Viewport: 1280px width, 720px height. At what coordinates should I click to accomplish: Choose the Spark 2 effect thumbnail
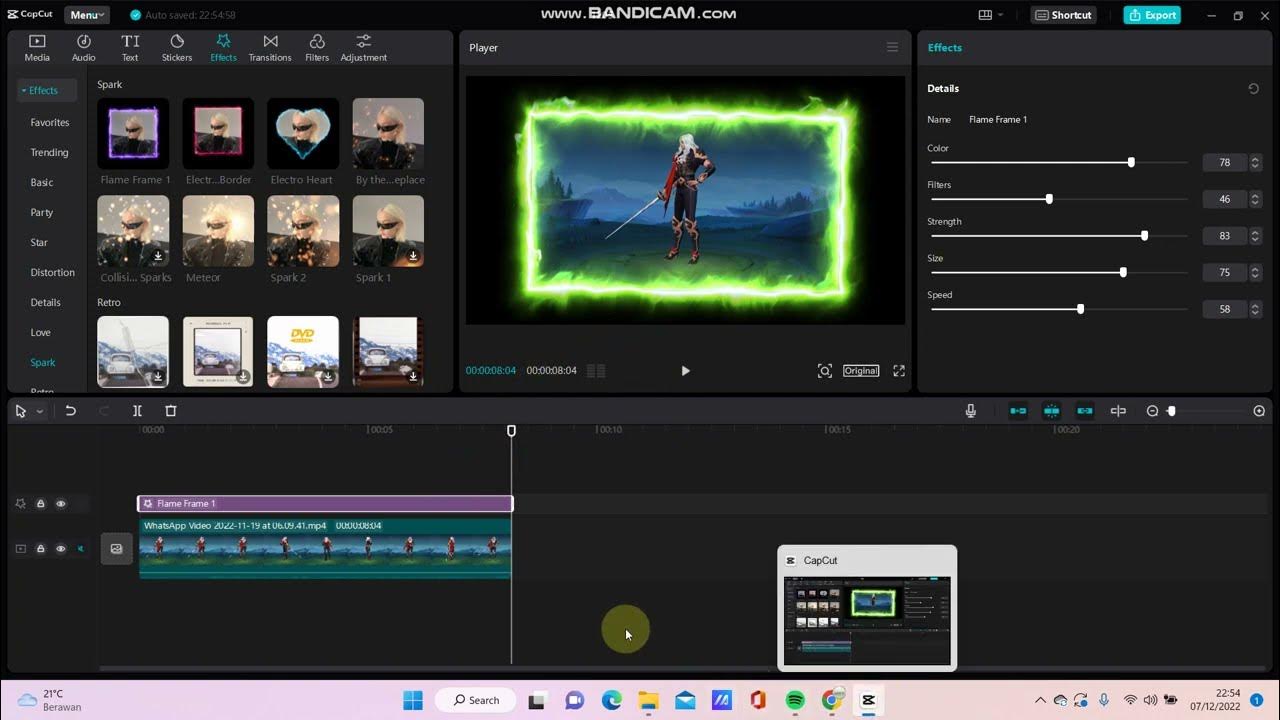[x=303, y=231]
